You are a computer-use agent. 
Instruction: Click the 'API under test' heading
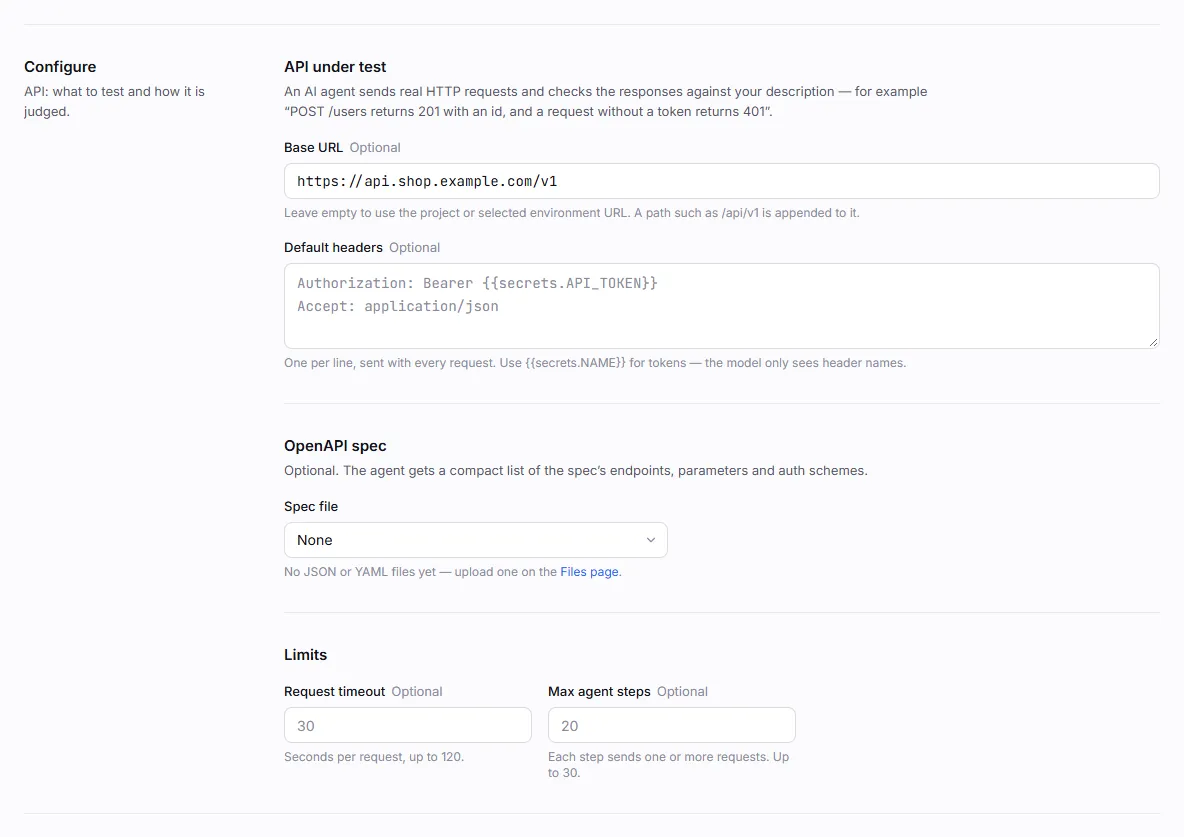tap(335, 66)
